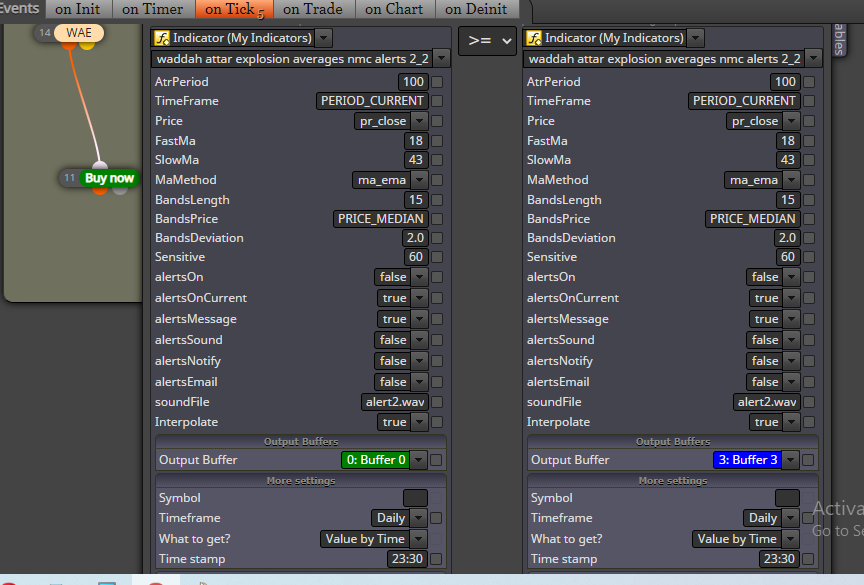Select the WAE block node
Viewport: 864px width, 585px height.
point(79,32)
